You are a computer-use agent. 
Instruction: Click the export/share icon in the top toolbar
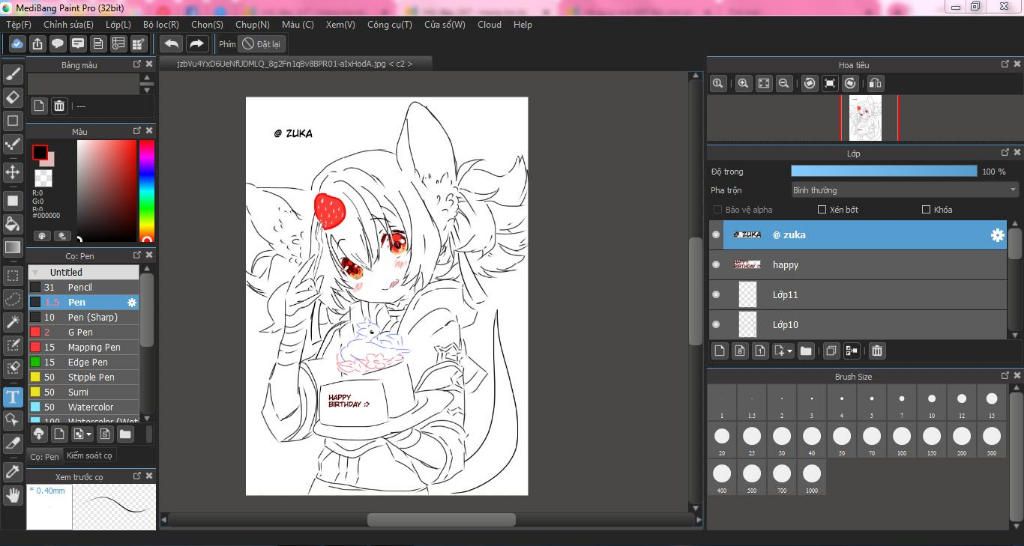[38, 44]
